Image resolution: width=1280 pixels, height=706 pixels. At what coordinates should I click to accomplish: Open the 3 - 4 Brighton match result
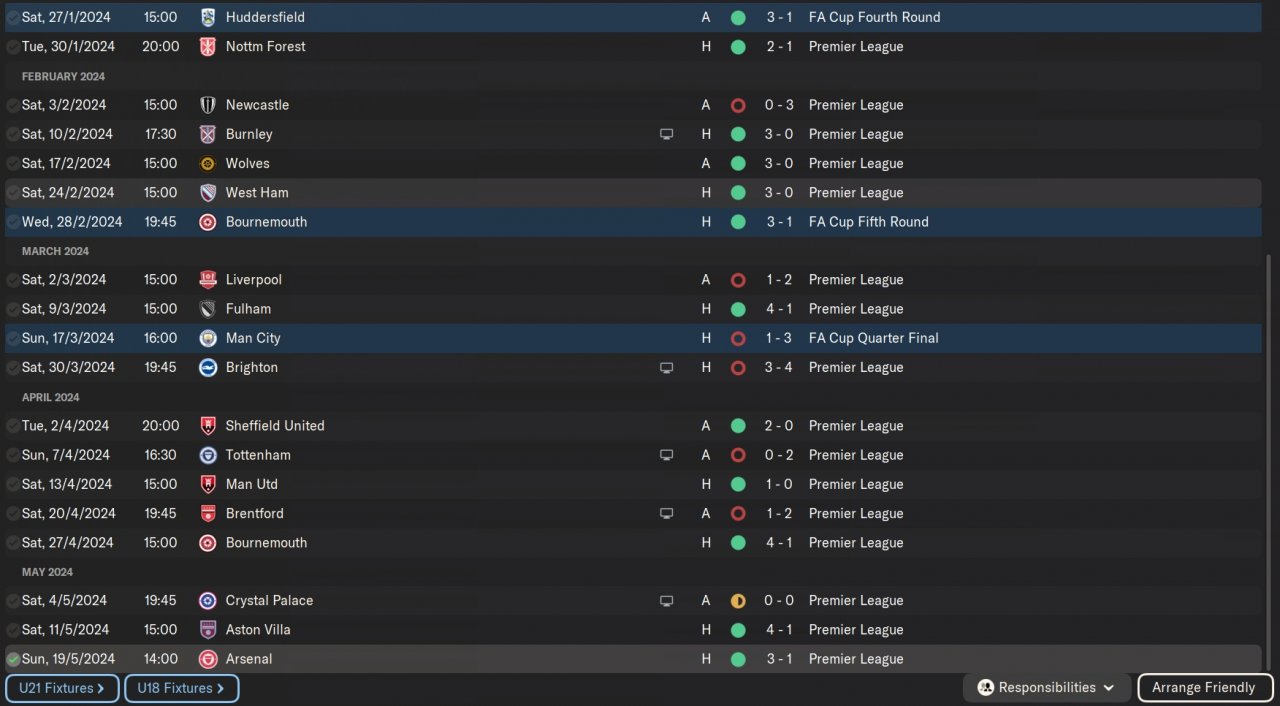[779, 368]
